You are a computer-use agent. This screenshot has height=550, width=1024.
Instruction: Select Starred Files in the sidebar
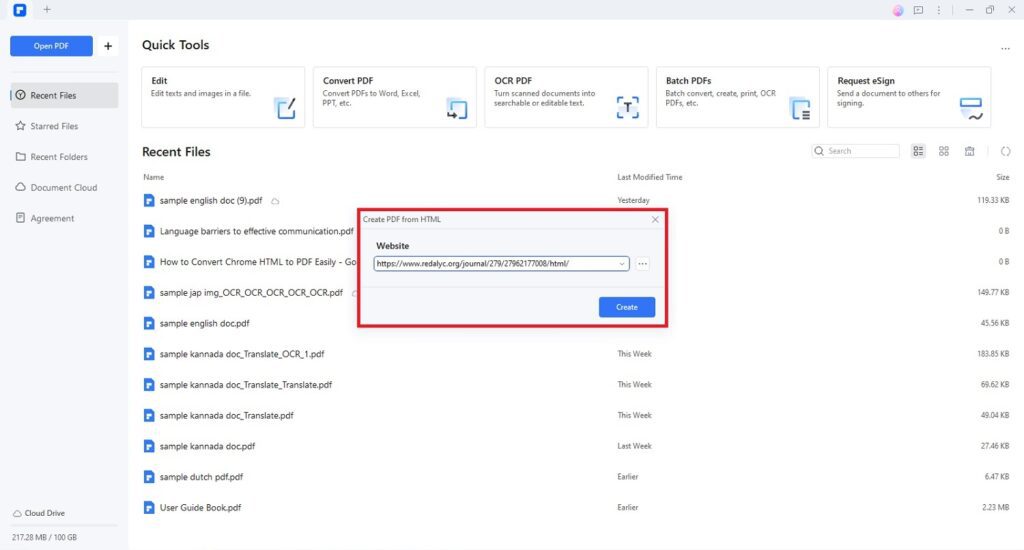pos(54,126)
